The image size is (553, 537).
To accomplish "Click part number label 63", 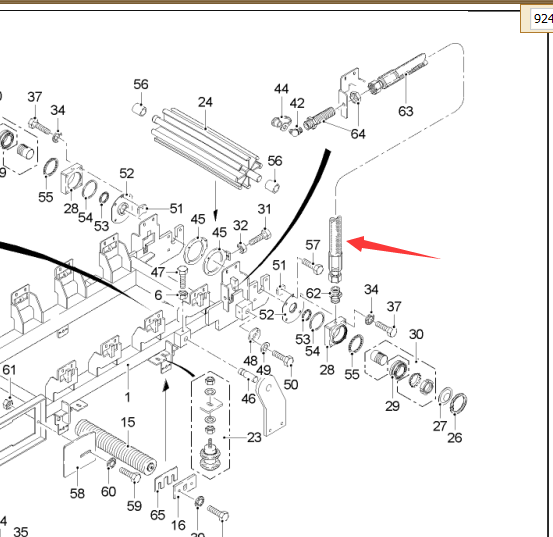I will [406, 111].
